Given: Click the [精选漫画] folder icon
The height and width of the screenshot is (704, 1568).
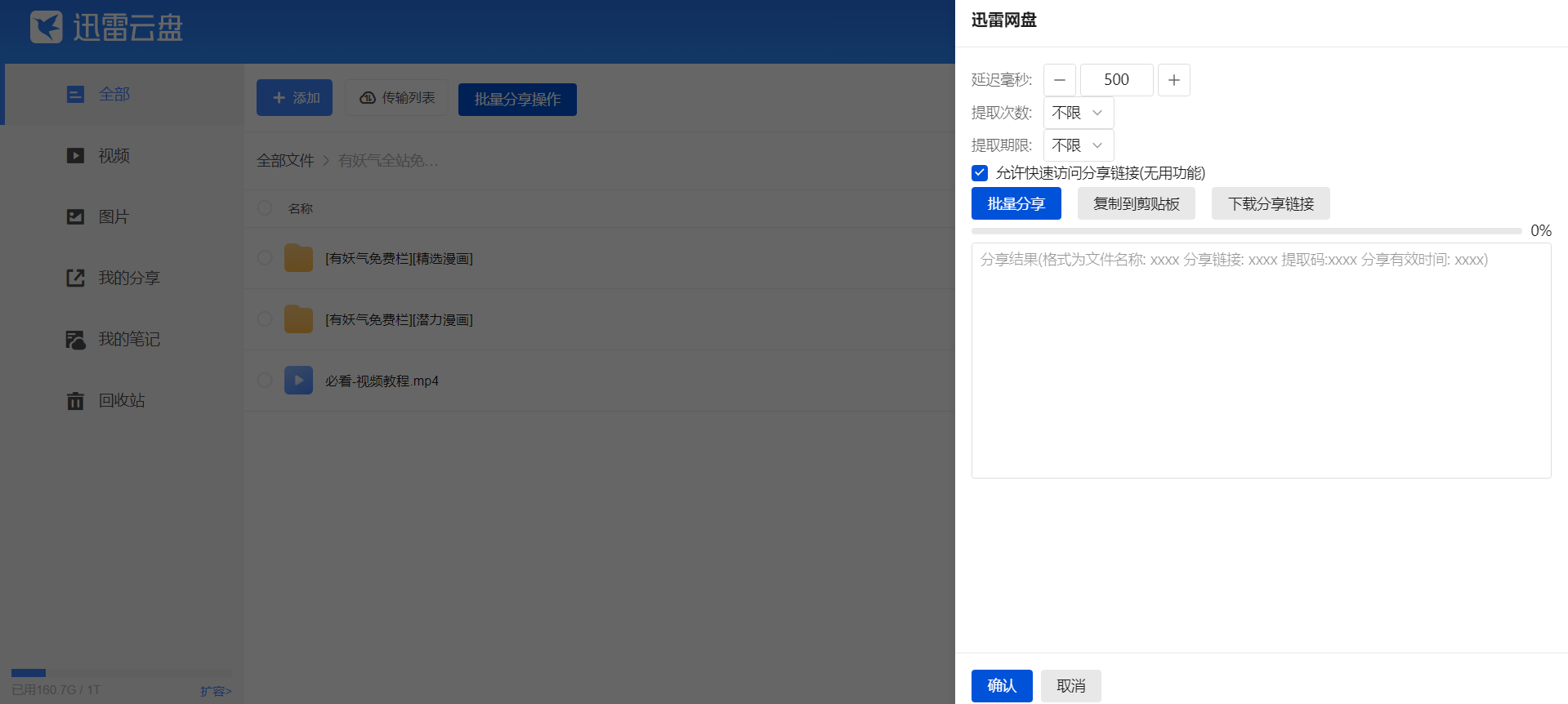Looking at the screenshot, I should coord(298,258).
